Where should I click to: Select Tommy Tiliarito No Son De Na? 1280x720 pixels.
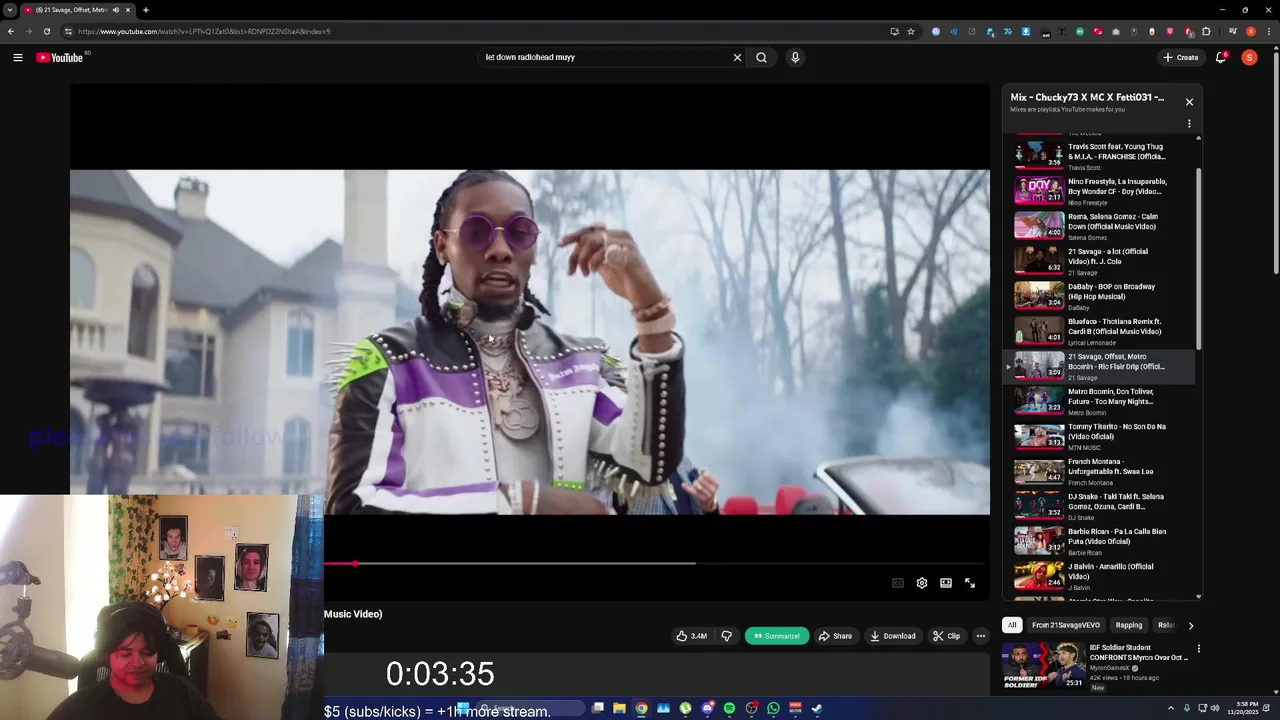(x=1098, y=436)
